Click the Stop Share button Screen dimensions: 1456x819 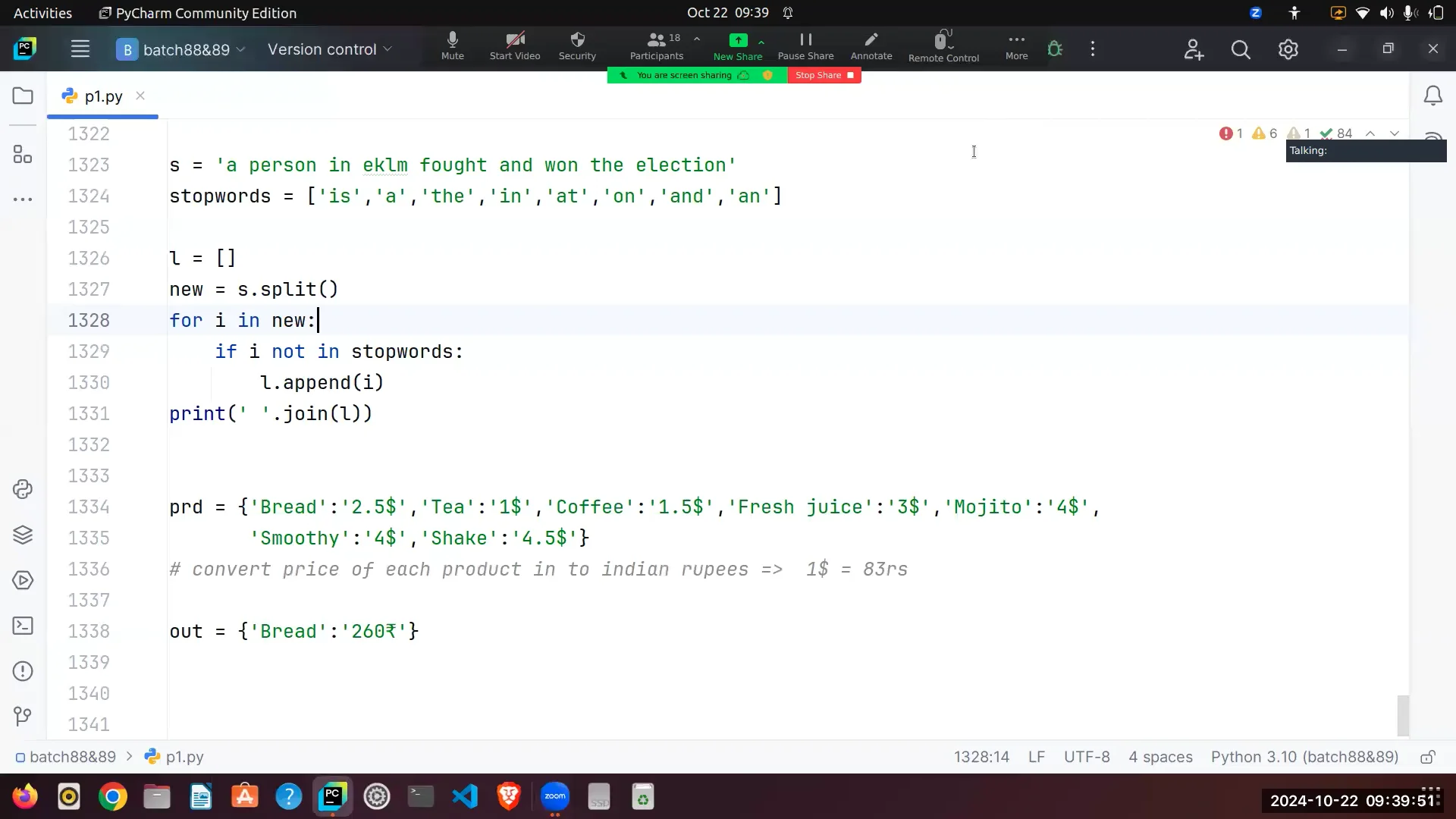pyautogui.click(x=824, y=75)
